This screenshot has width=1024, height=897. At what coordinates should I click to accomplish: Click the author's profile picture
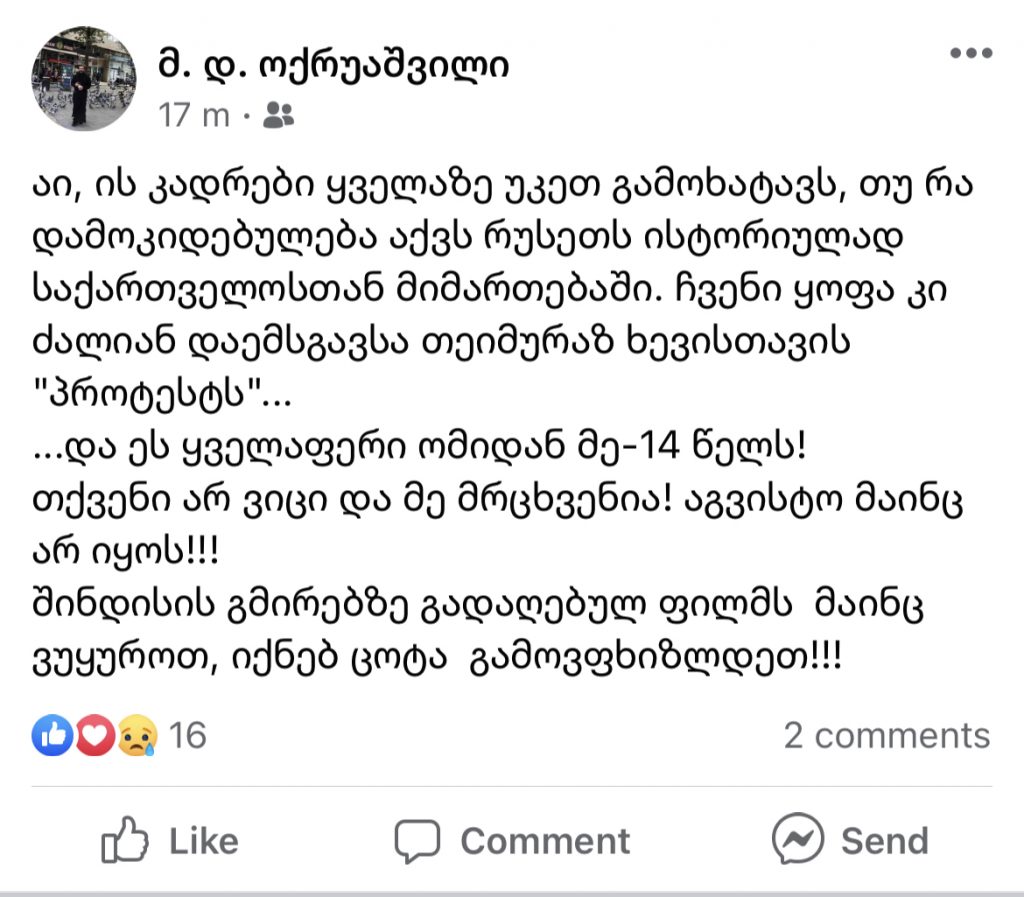point(84,79)
